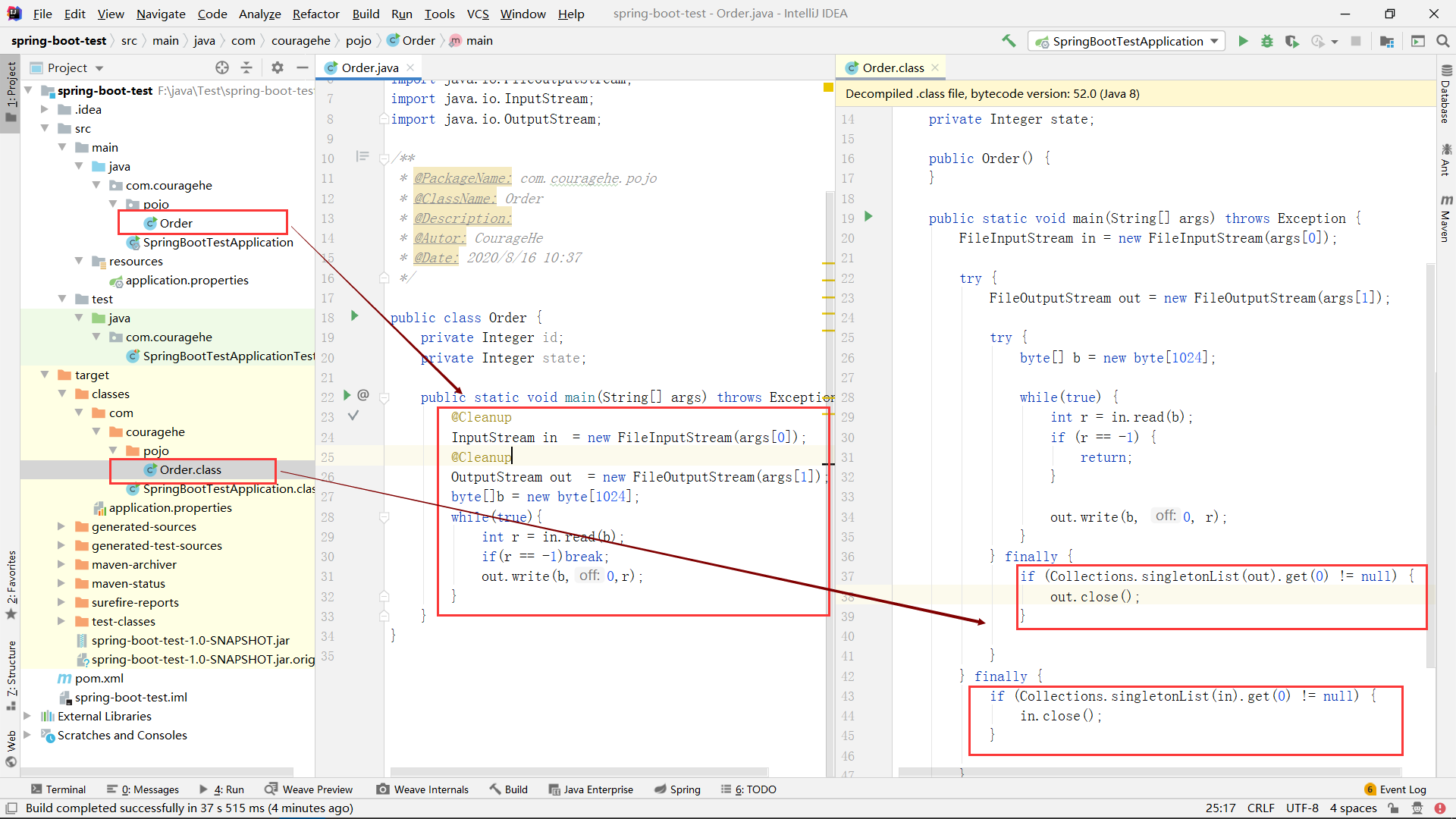Click the red error notification icon in the status bar
The height and width of the screenshot is (819, 1456).
pos(1440,808)
